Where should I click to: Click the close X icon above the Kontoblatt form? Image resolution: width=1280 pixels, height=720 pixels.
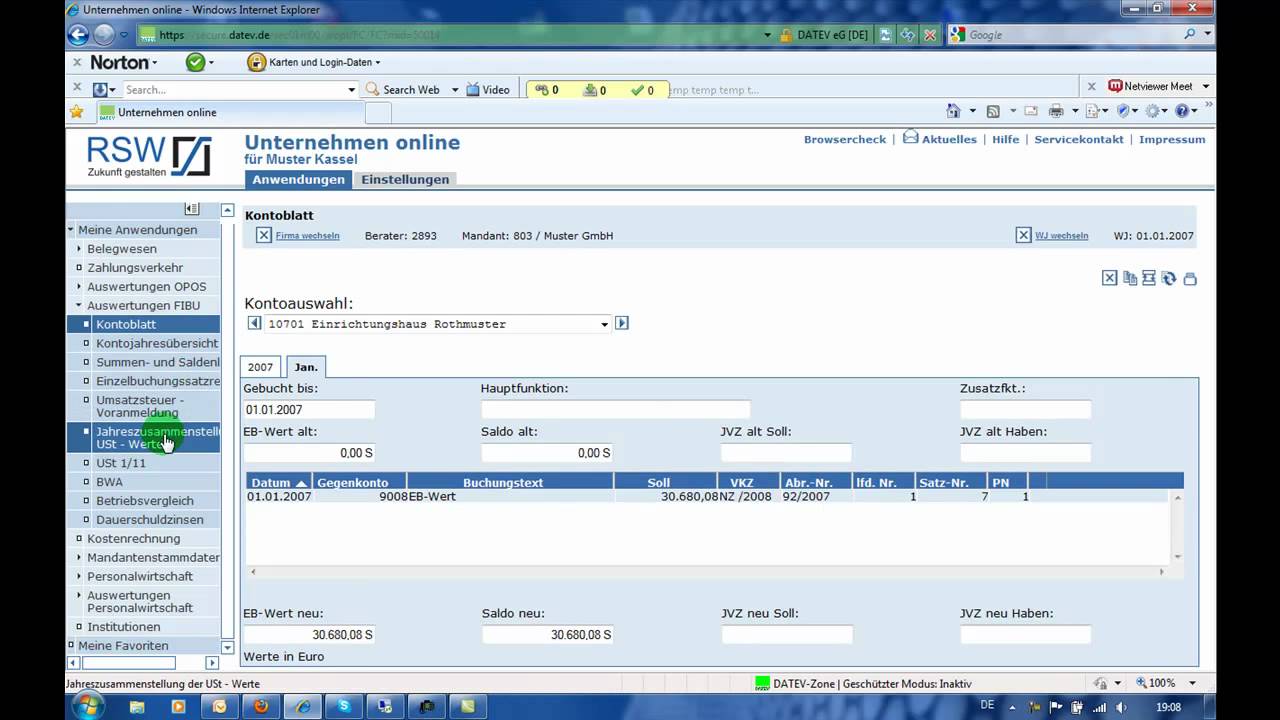(1110, 278)
